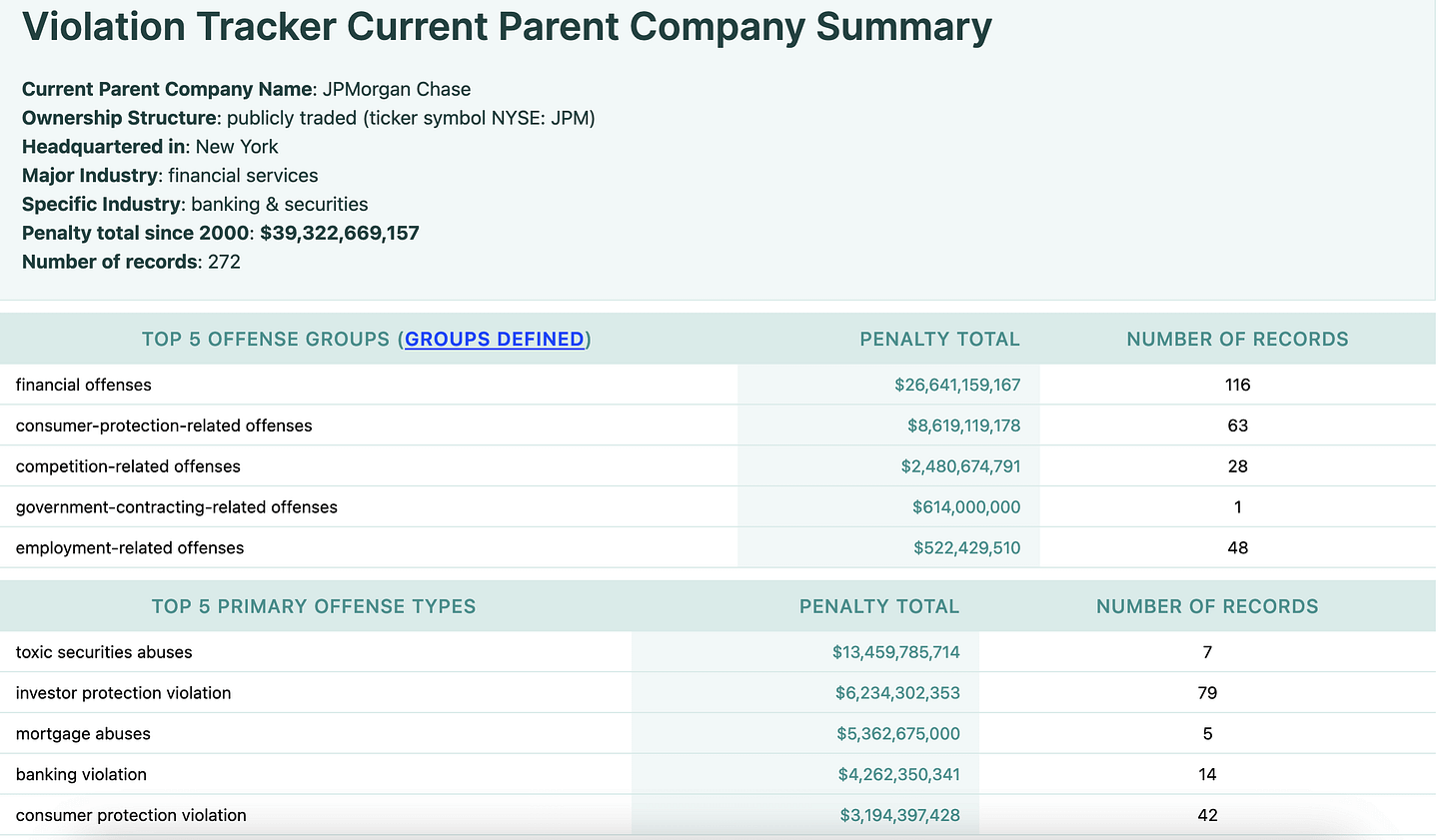Click the Top 5 Offense Groups header
Image resolution: width=1455 pixels, height=840 pixels.
(367, 339)
